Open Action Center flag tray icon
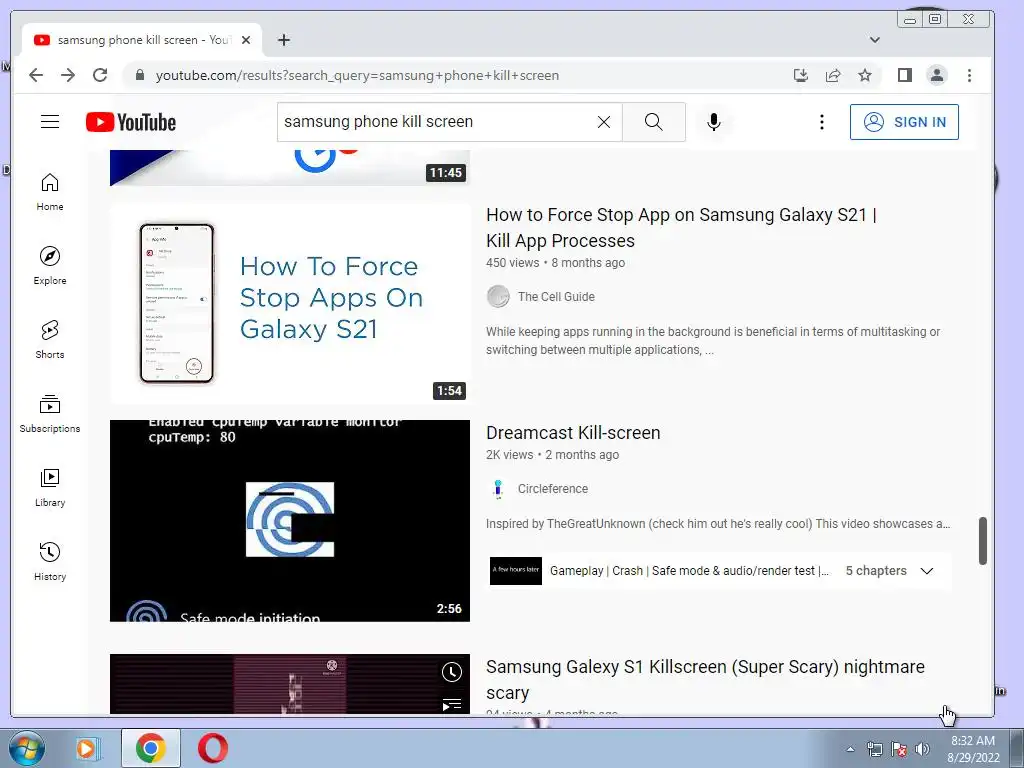Image resolution: width=1024 pixels, height=768 pixels. [899, 749]
